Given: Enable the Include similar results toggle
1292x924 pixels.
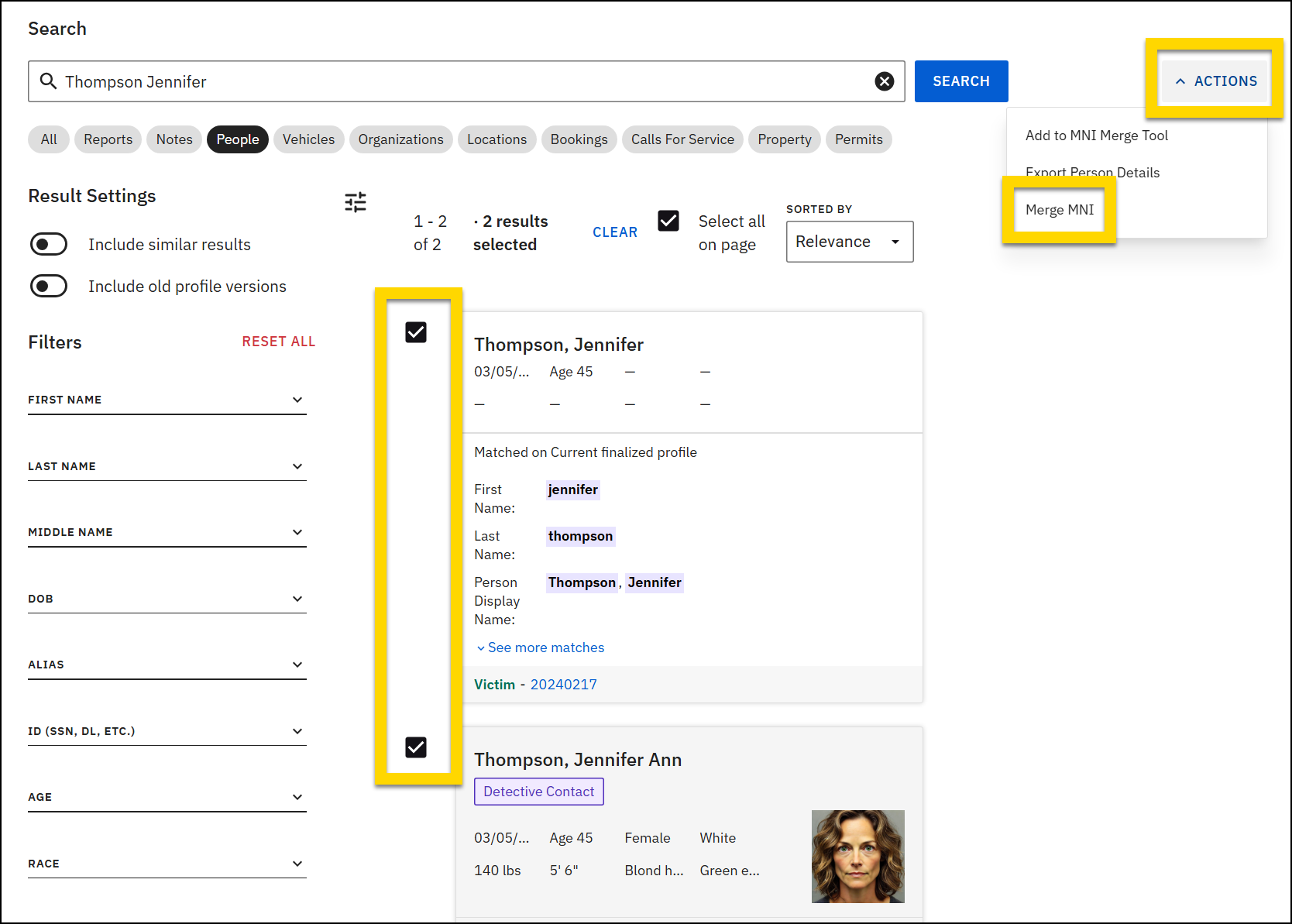Looking at the screenshot, I should click(48, 244).
